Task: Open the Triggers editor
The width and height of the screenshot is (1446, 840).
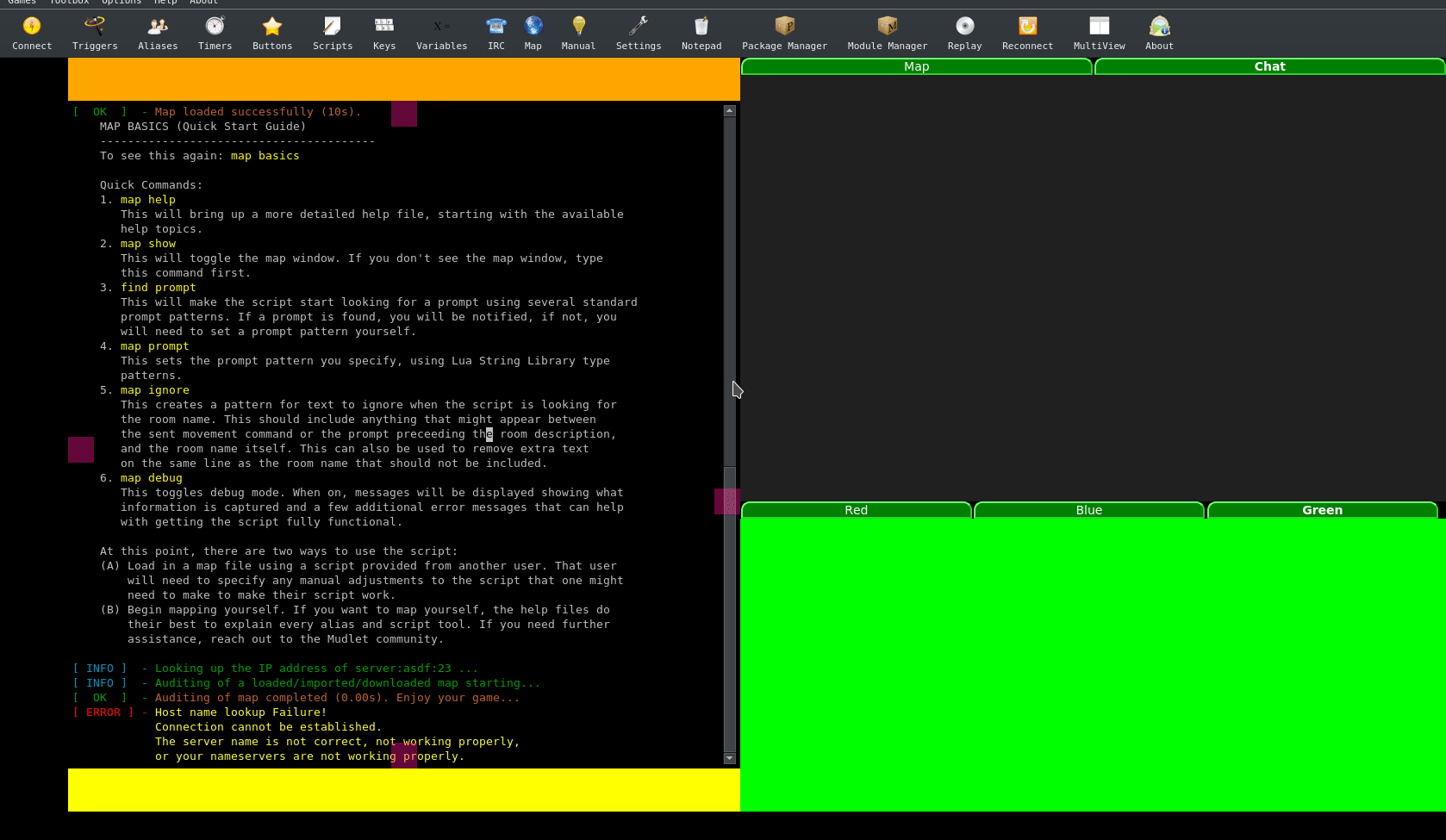Action: (x=95, y=34)
